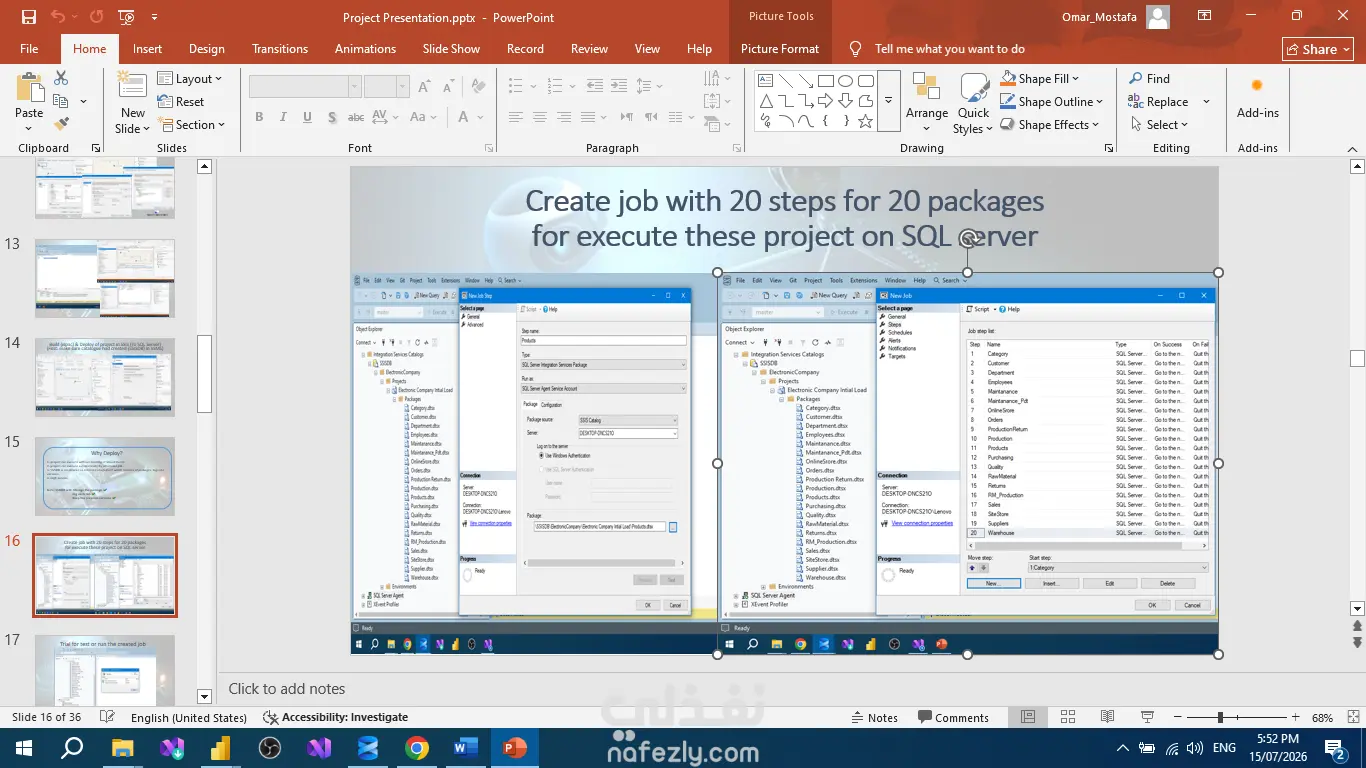The image size is (1366, 768).
Task: Open the Quick Styles gallery
Action: (x=973, y=103)
